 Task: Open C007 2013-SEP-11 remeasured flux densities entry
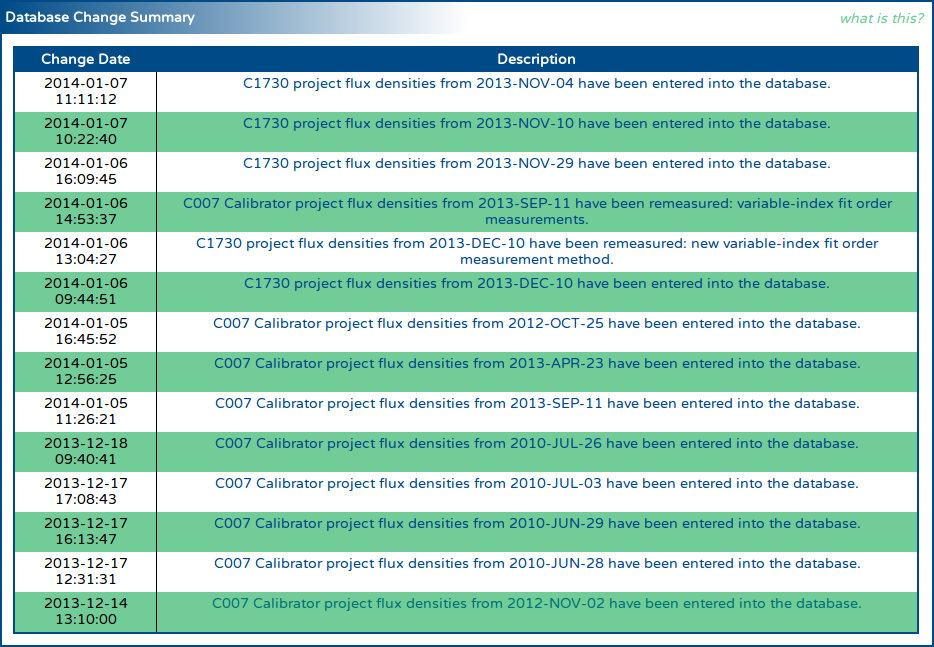coord(536,211)
